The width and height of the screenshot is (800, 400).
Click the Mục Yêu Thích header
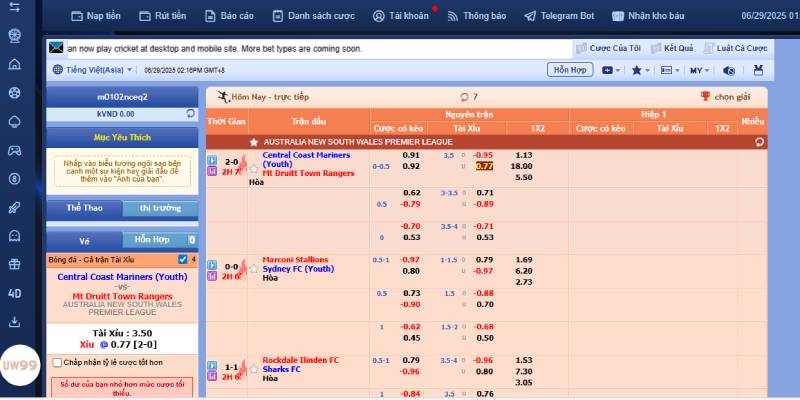[122, 137]
